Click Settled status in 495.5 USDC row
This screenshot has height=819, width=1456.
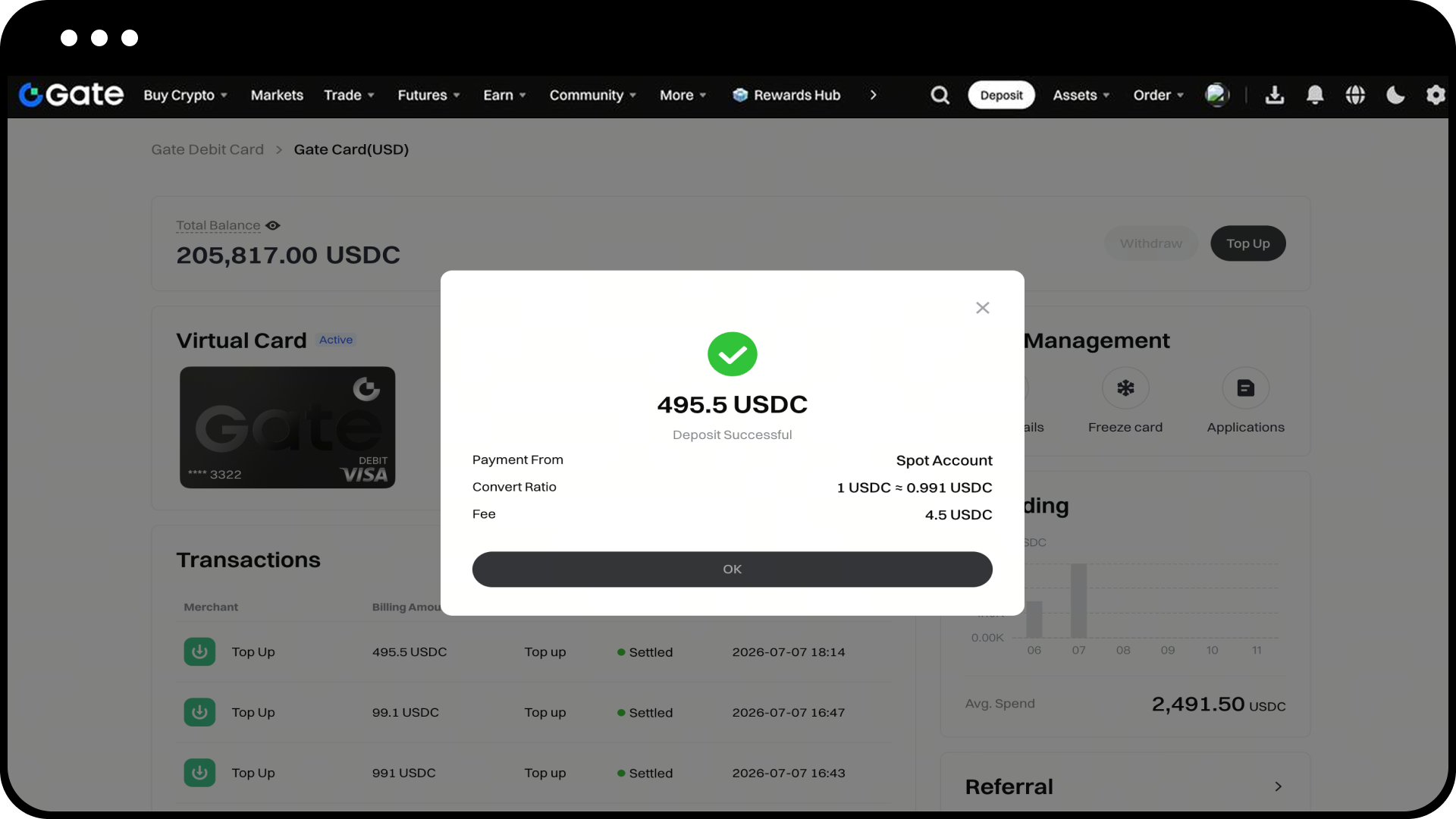pyautogui.click(x=645, y=652)
